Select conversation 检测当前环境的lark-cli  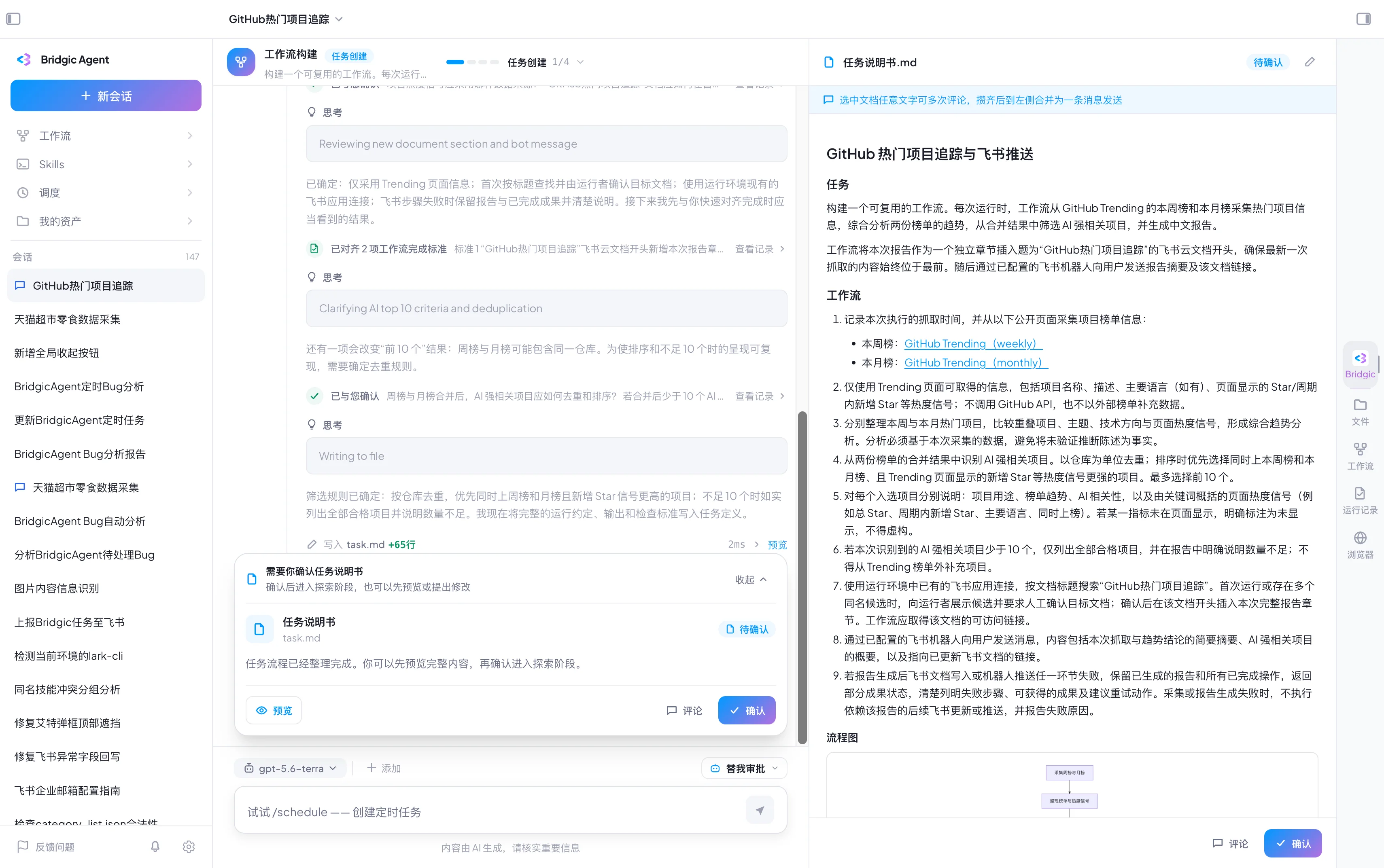106,656
